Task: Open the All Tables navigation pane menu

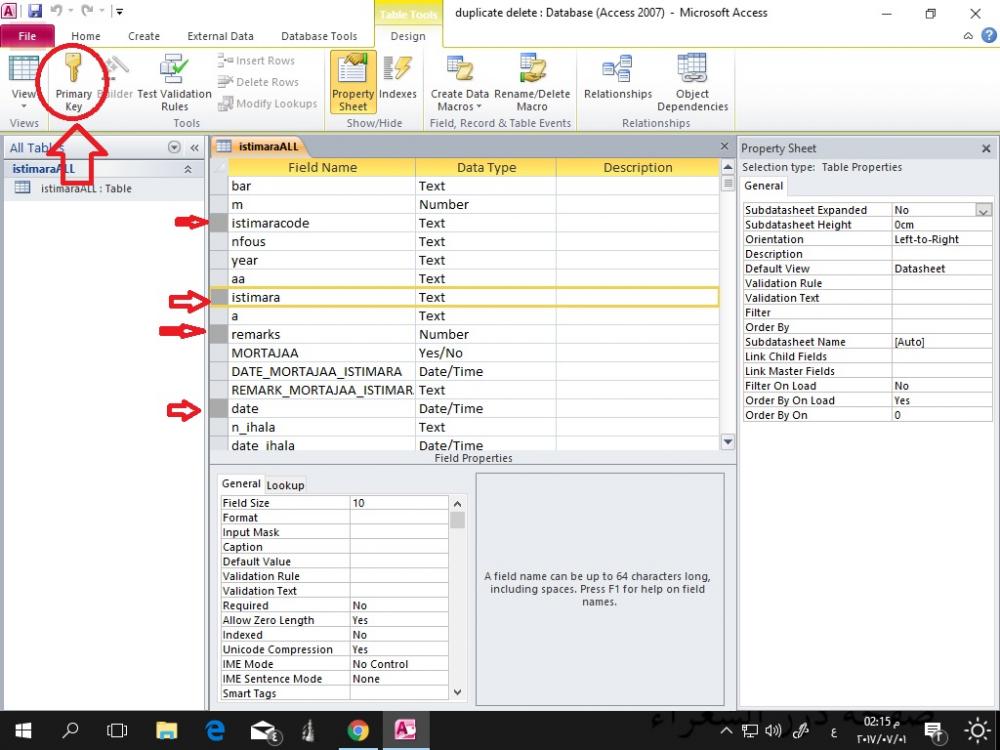Action: [174, 147]
